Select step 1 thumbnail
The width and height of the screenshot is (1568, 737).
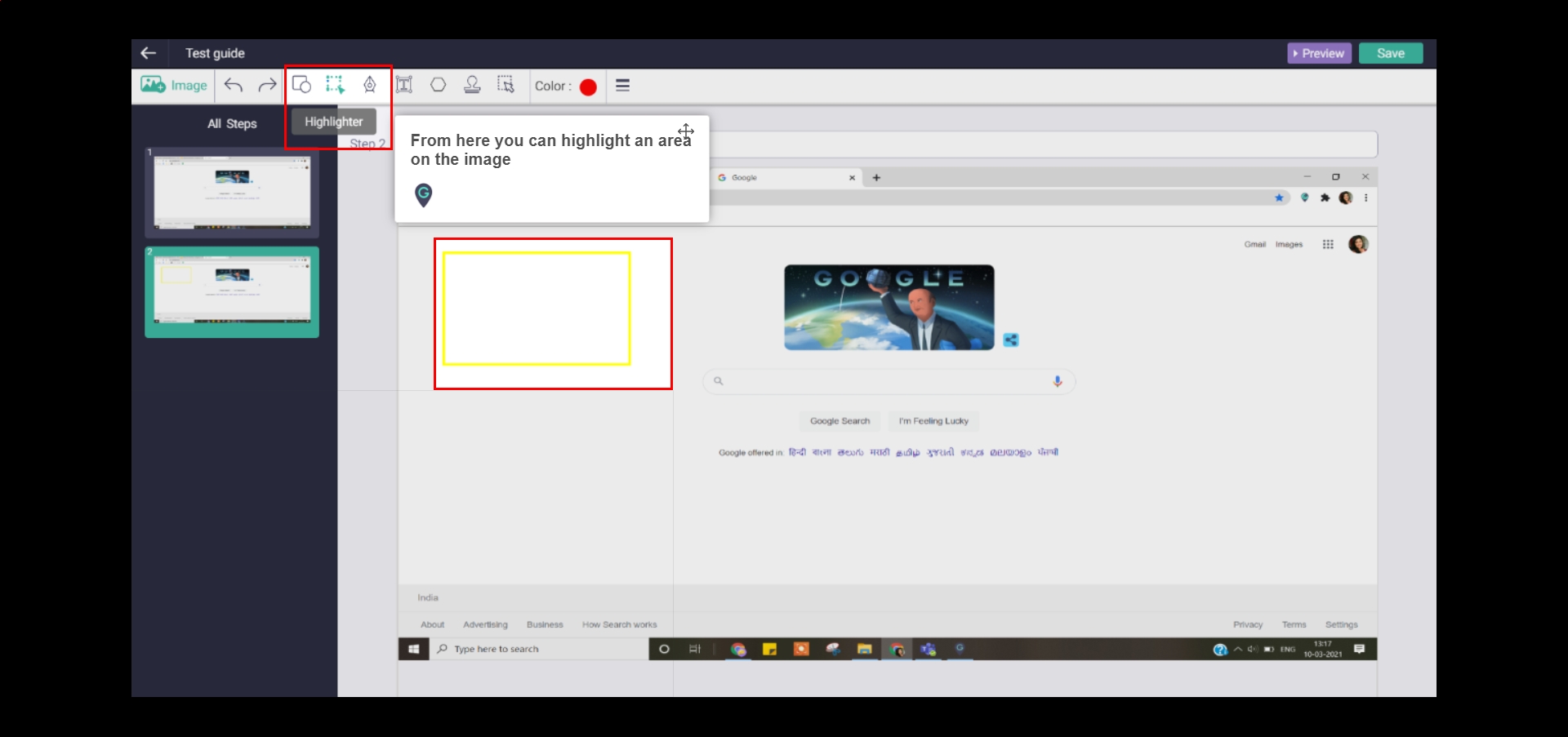click(x=232, y=193)
